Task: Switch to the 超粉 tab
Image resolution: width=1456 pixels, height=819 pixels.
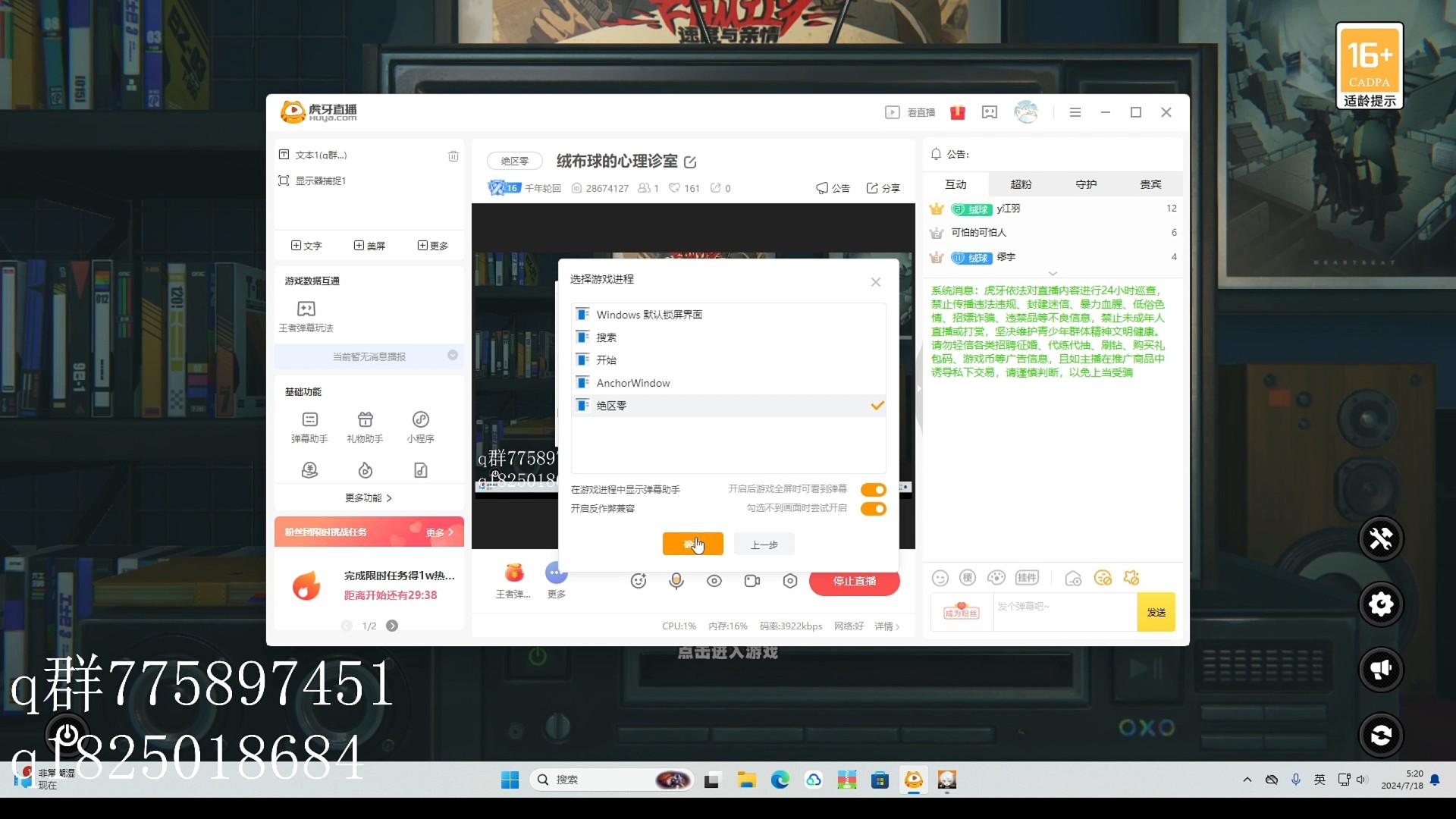Action: [1020, 184]
